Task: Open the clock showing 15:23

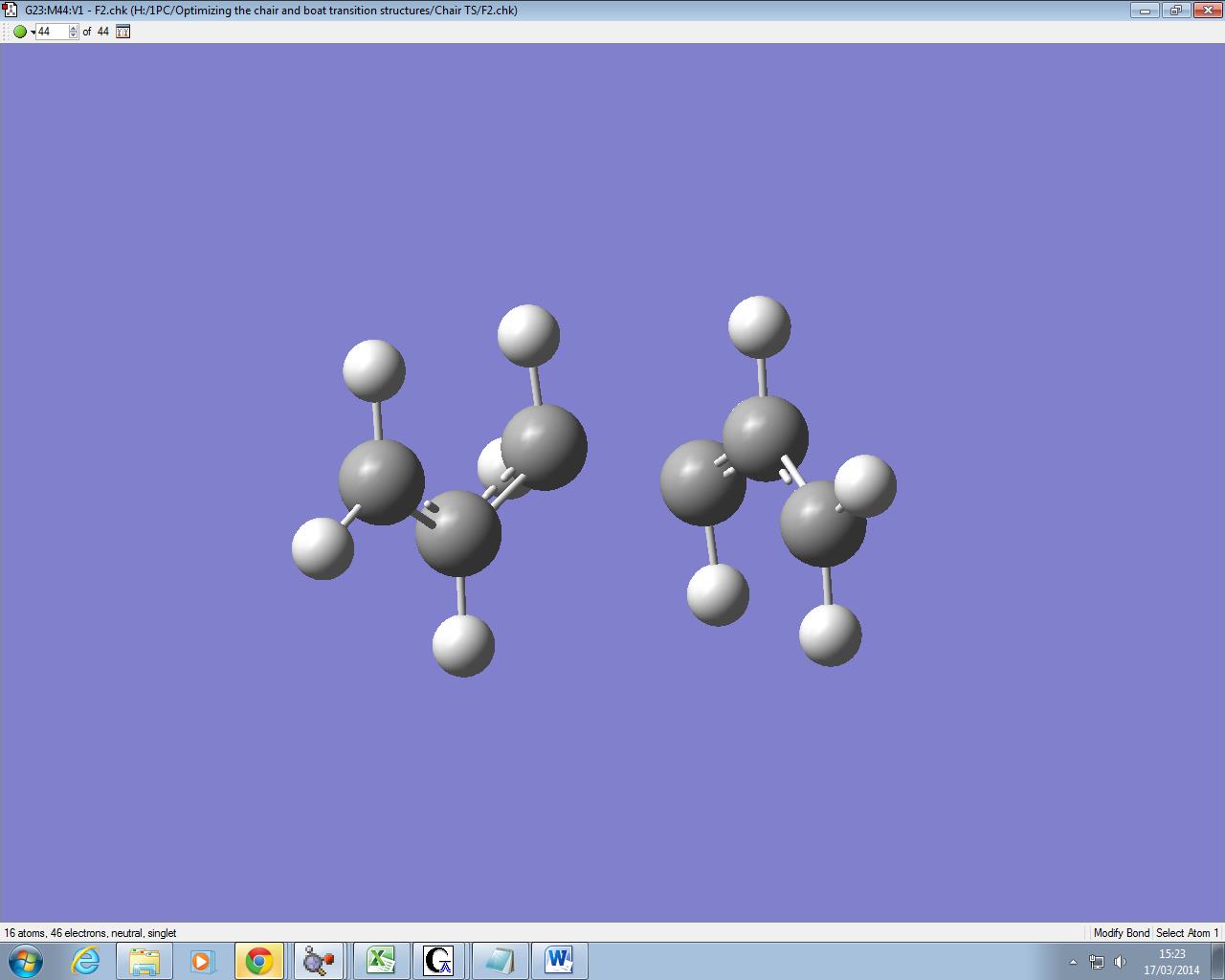Action: [x=1171, y=962]
